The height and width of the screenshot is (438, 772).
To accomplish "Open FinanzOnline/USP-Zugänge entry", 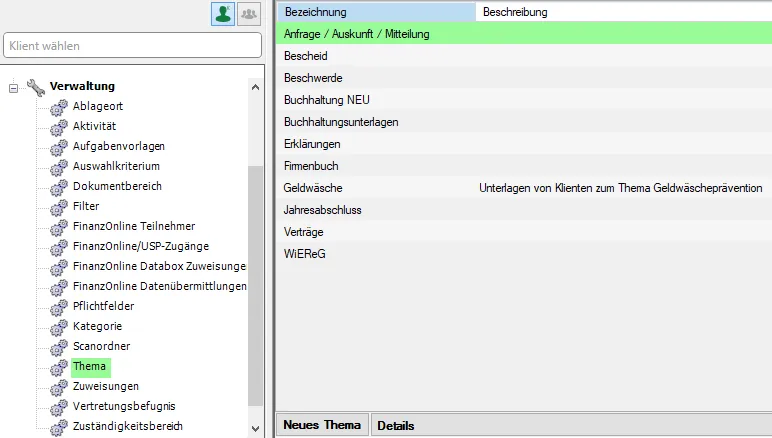I will 141,246.
